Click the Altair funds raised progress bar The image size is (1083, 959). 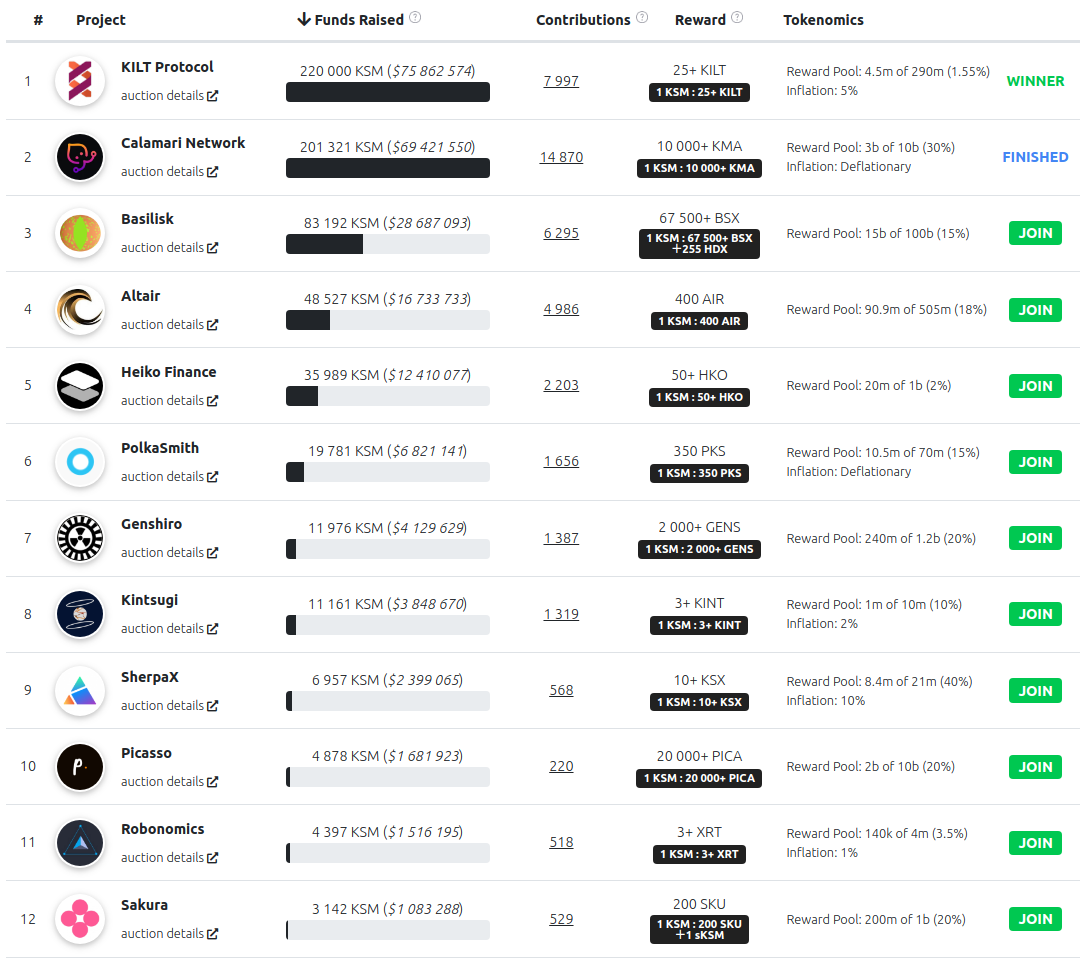pos(387,320)
